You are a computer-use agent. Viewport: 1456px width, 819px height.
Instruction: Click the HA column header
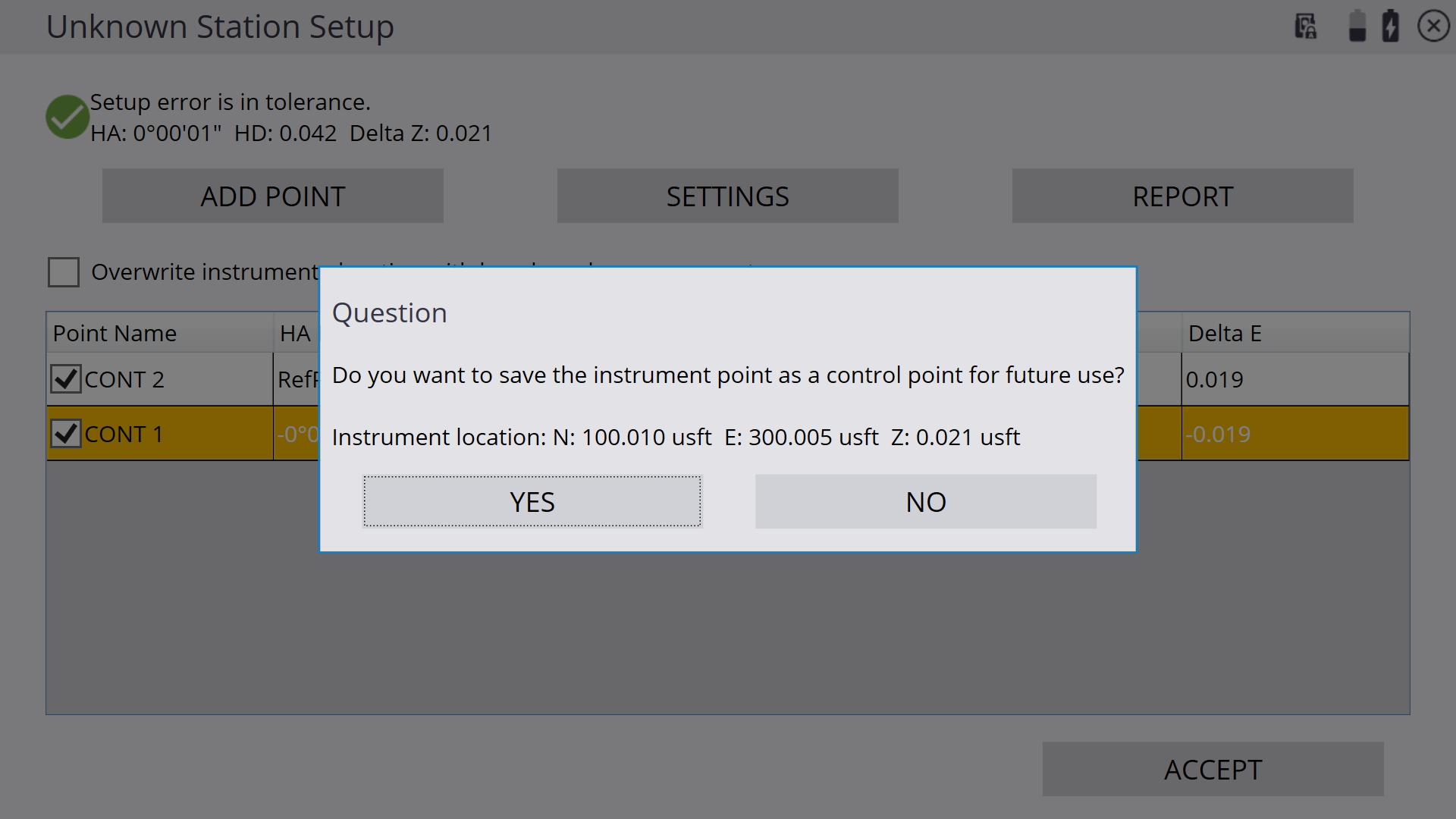[296, 333]
